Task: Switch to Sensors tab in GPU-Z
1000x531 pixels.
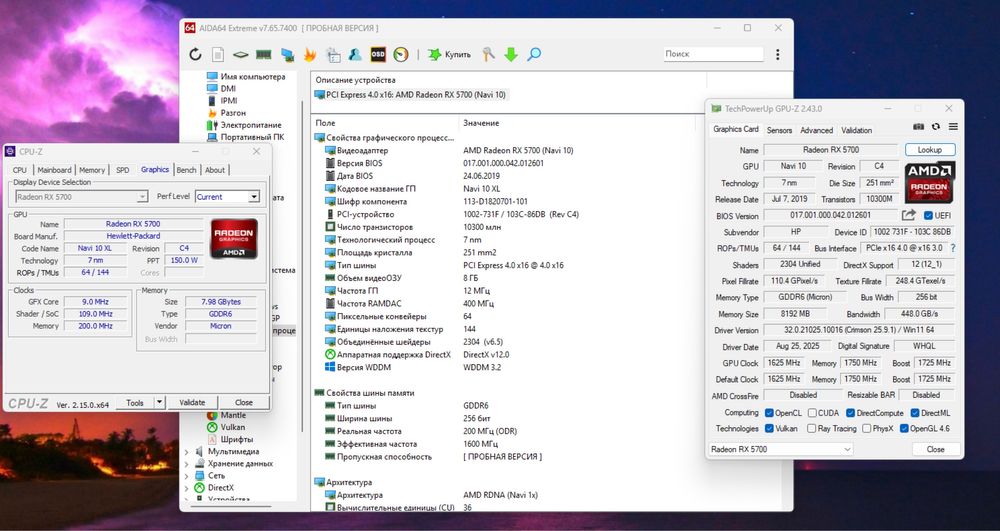Action: [x=779, y=130]
